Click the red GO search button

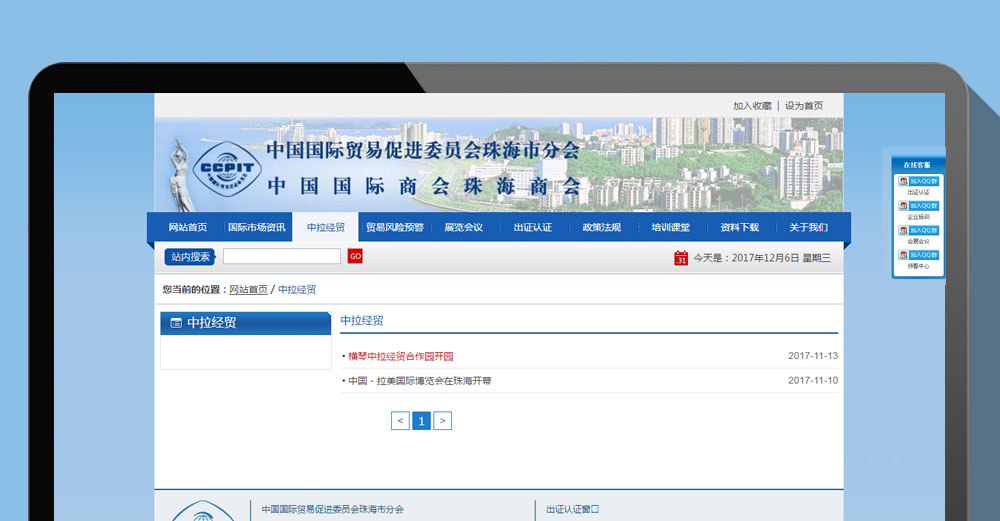tap(355, 256)
